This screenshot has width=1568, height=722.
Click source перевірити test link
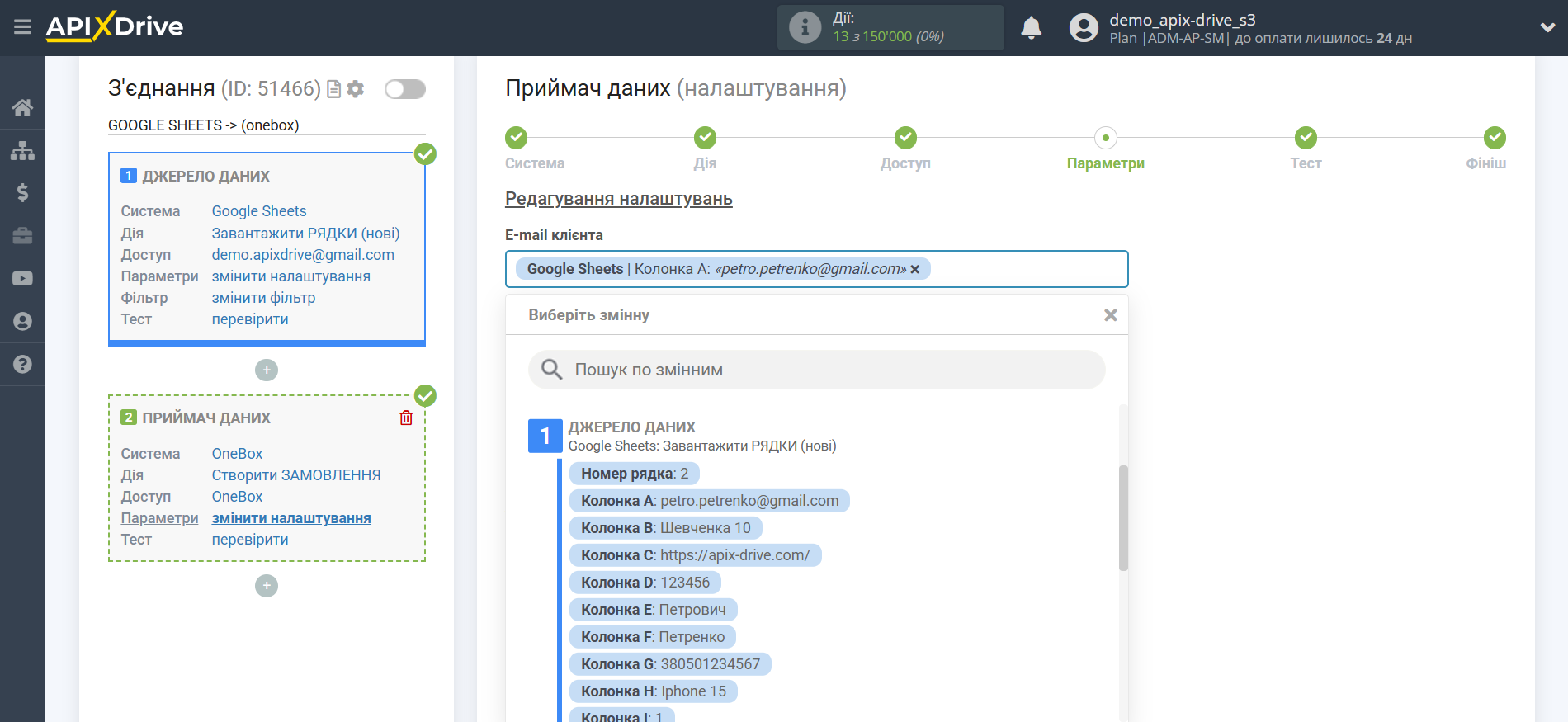click(x=250, y=319)
